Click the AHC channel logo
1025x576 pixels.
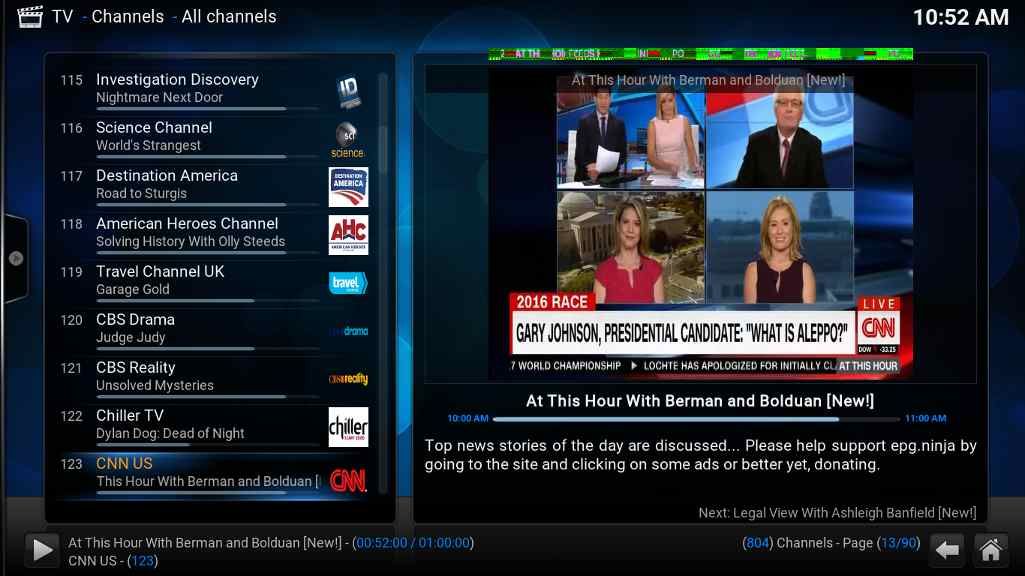click(x=348, y=235)
